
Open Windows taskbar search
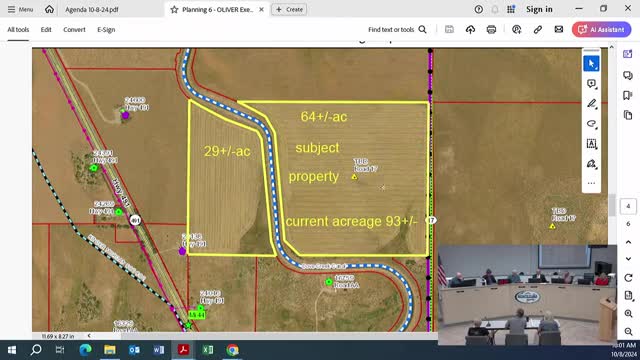point(36,350)
